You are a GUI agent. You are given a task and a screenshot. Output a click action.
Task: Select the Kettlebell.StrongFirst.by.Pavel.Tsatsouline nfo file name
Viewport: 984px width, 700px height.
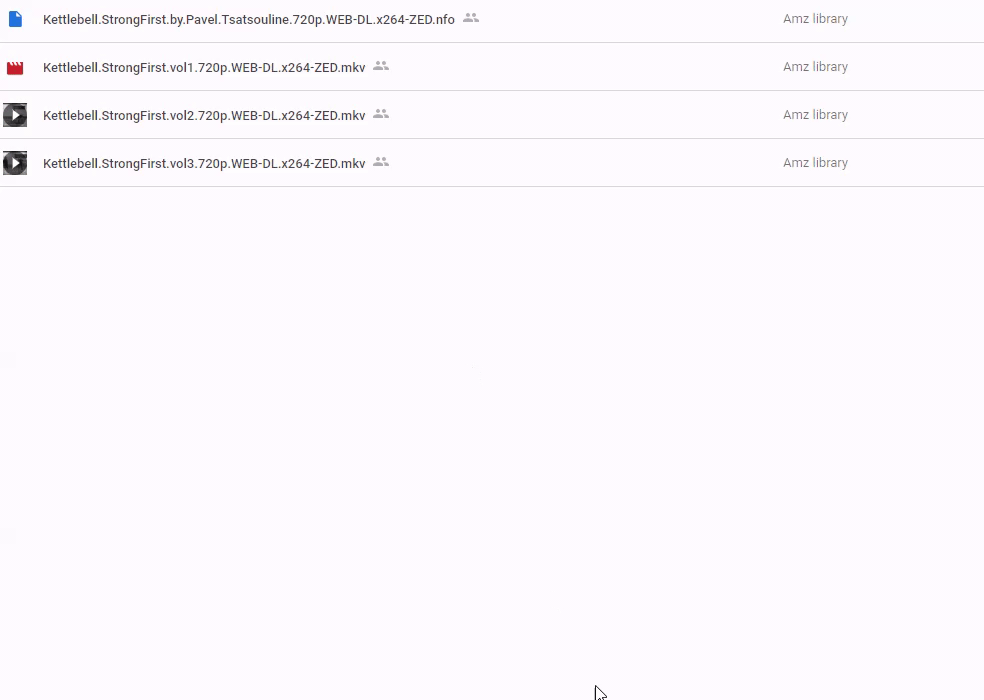point(249,19)
